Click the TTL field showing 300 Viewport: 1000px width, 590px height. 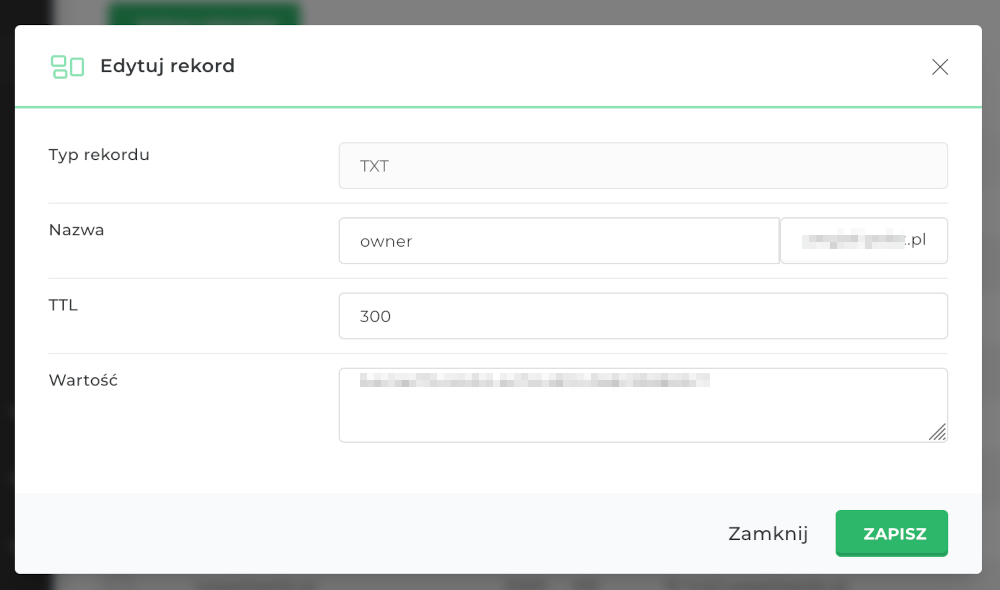coord(643,315)
